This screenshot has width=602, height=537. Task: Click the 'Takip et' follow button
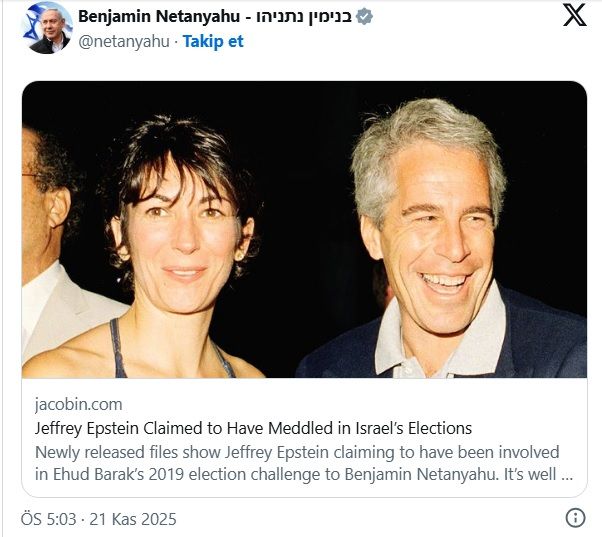coord(213,42)
